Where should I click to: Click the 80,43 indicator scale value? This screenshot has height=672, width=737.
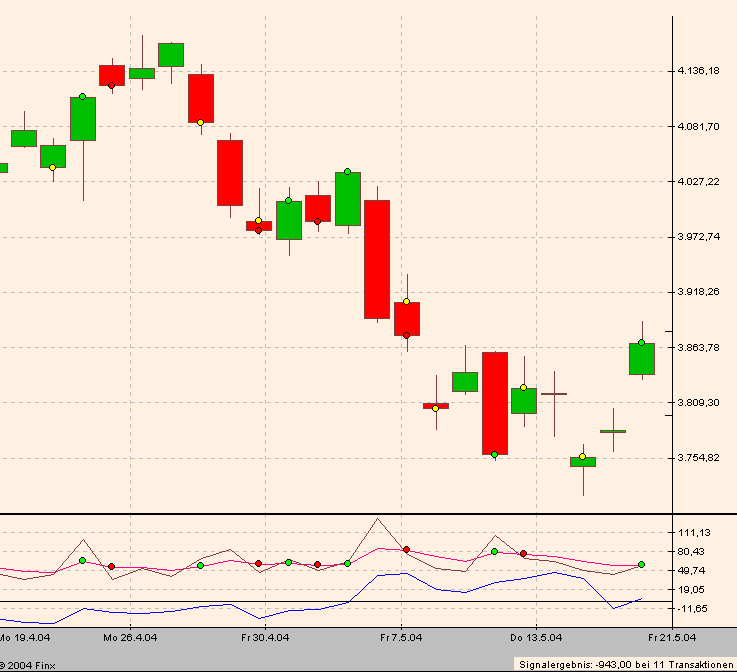(x=691, y=552)
